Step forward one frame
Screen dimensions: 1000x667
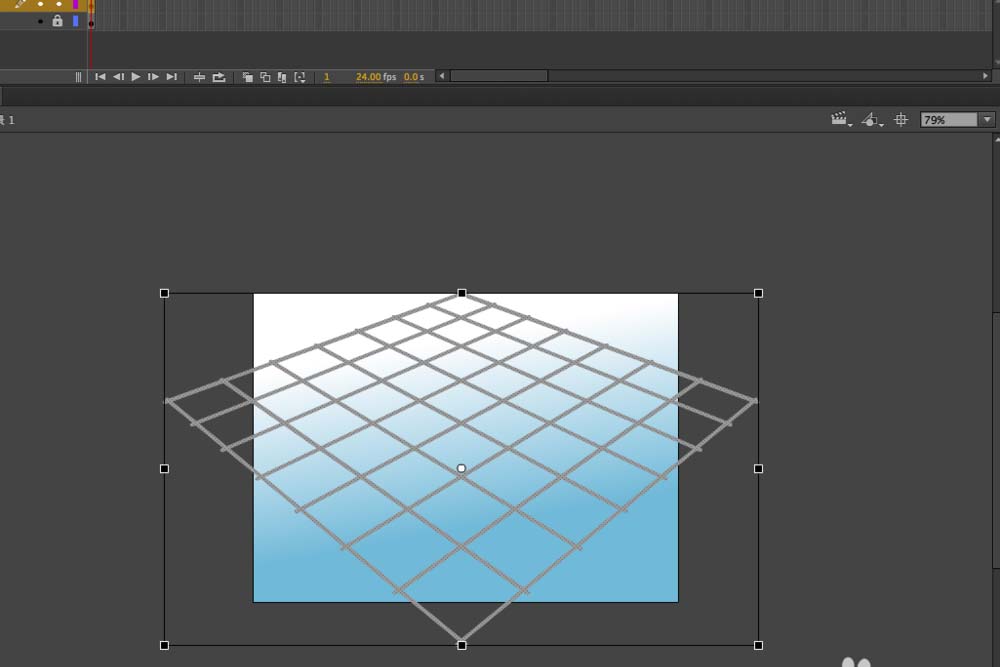(x=153, y=77)
